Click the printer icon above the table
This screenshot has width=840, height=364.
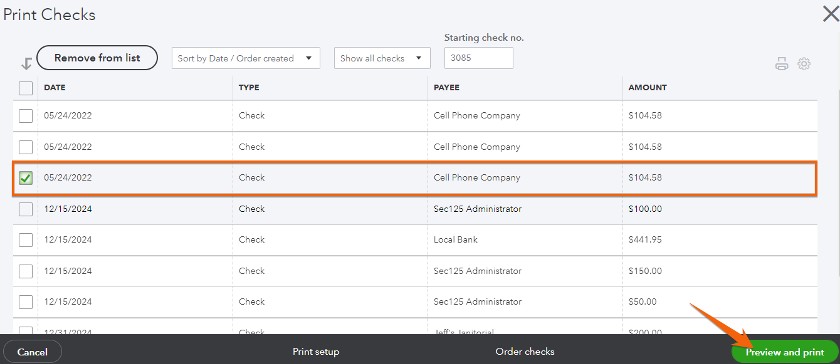pyautogui.click(x=782, y=64)
